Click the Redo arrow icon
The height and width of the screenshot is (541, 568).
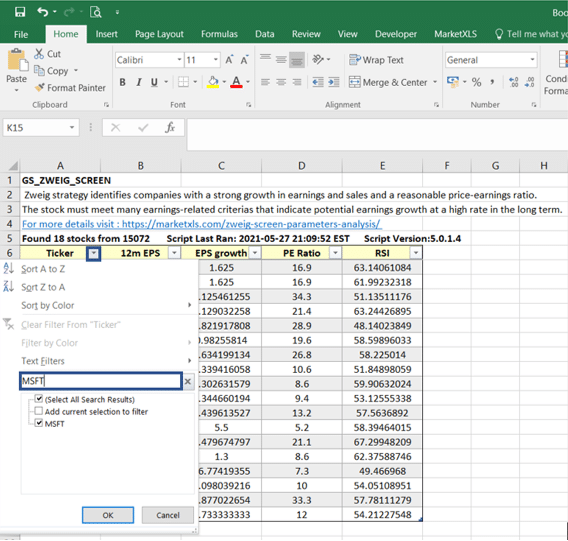[69, 12]
